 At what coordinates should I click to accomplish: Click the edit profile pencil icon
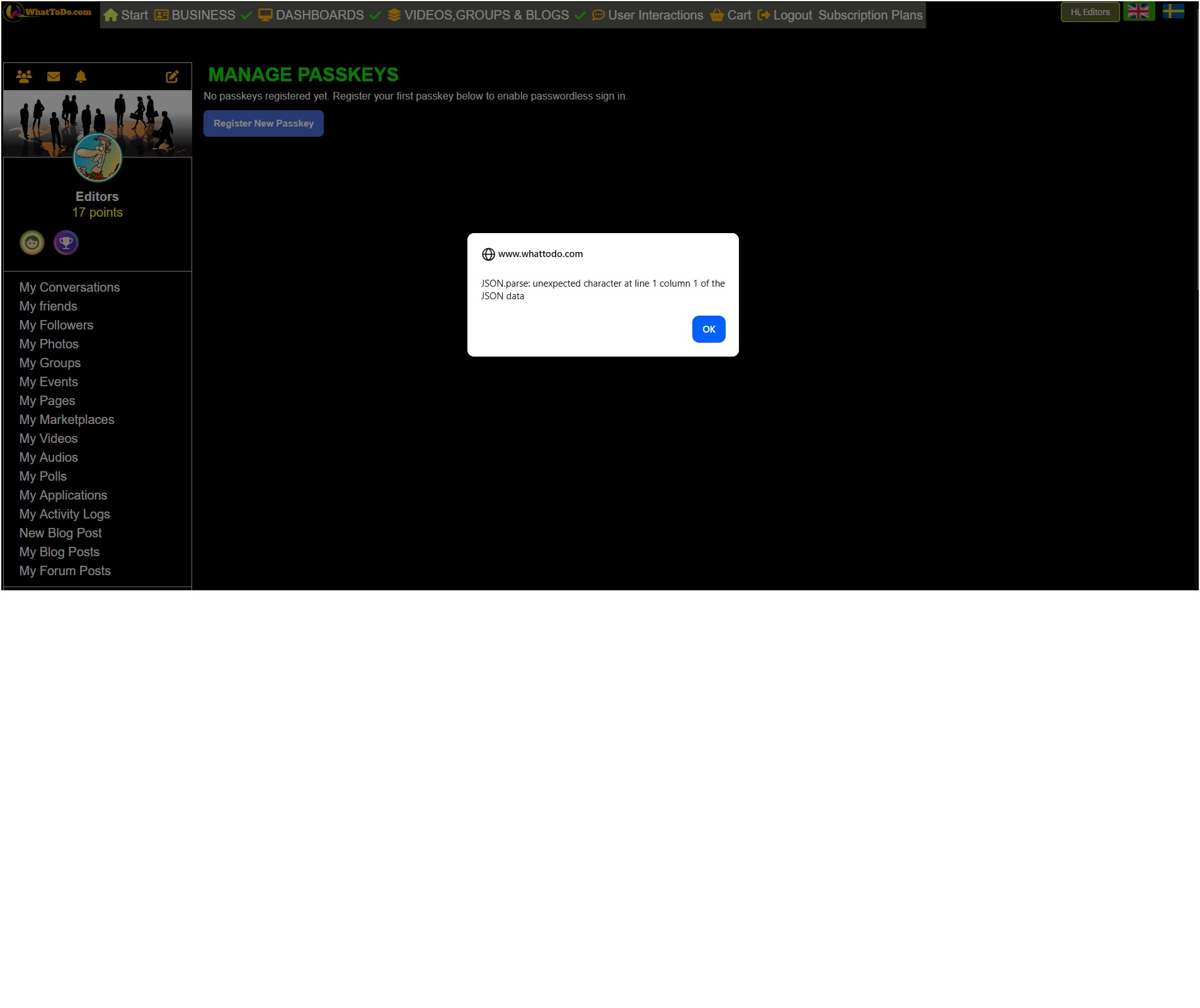click(172, 77)
